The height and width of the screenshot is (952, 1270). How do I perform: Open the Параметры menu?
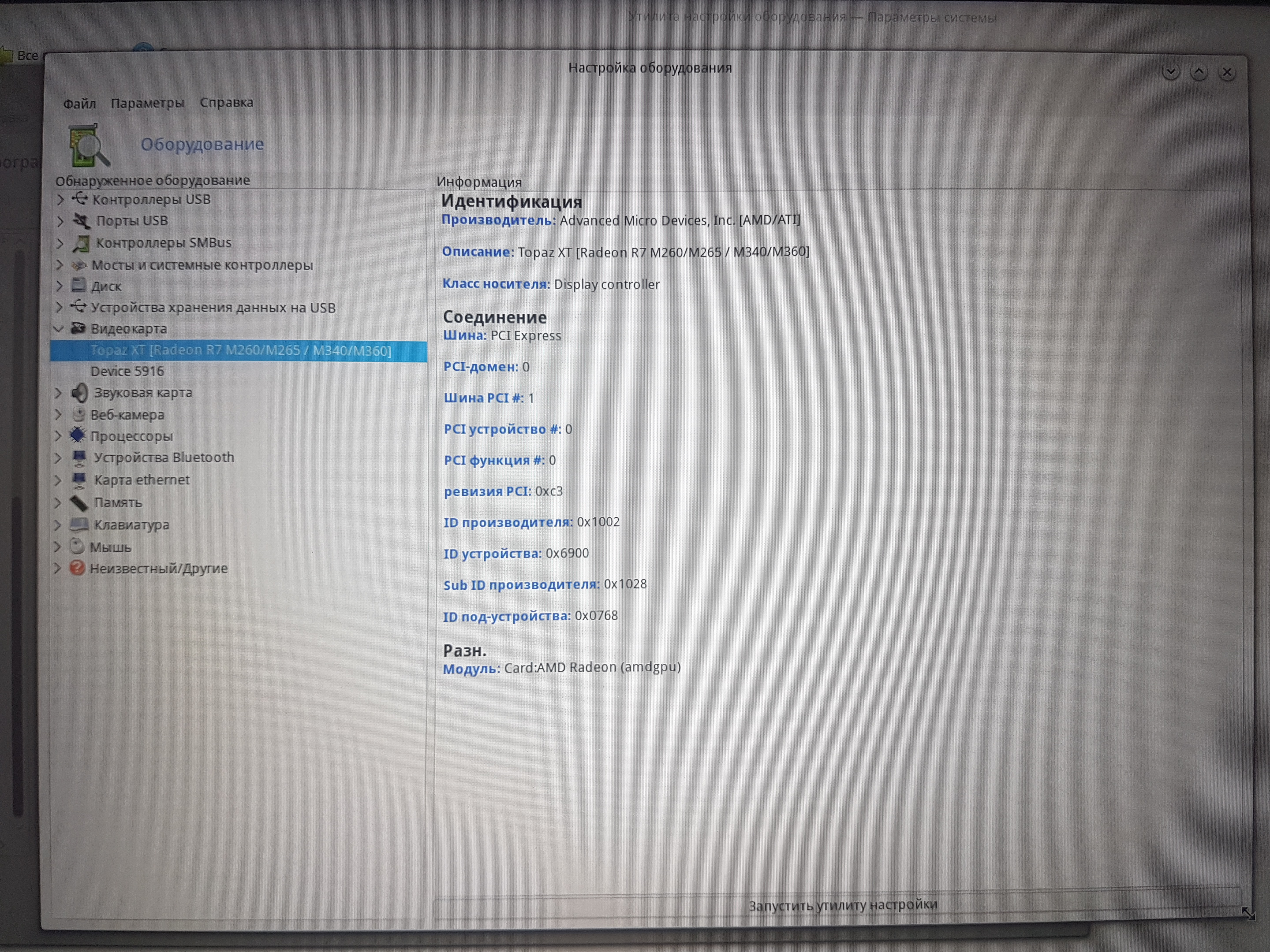(148, 103)
